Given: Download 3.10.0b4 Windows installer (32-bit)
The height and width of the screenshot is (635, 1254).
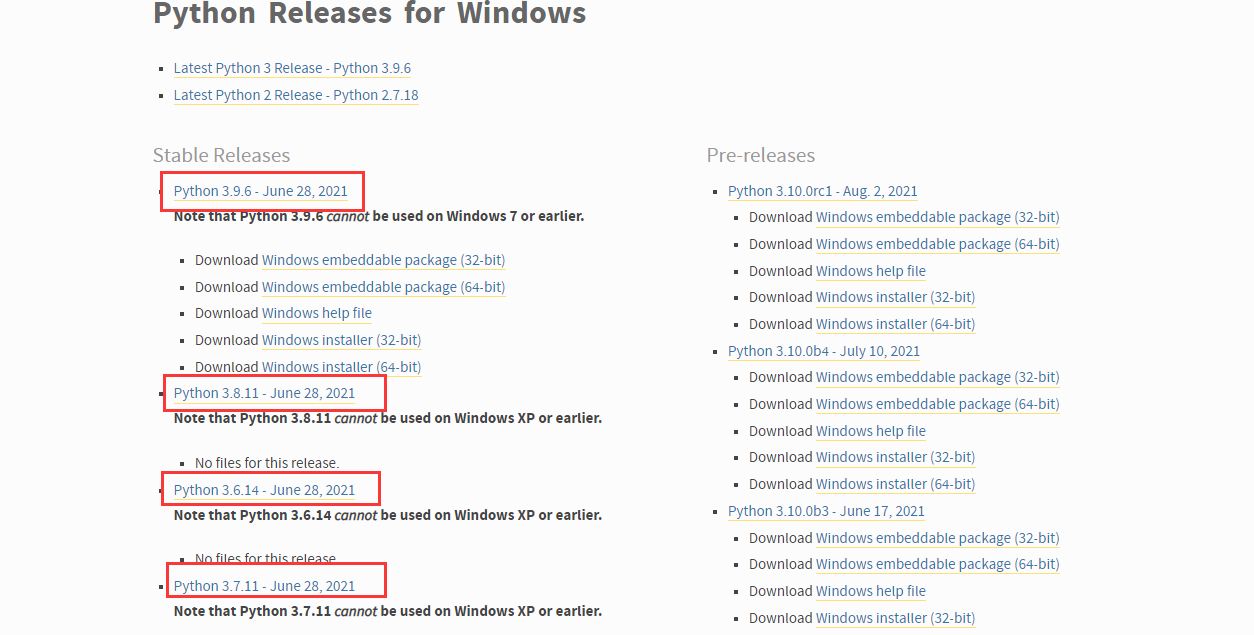Looking at the screenshot, I should 896,457.
